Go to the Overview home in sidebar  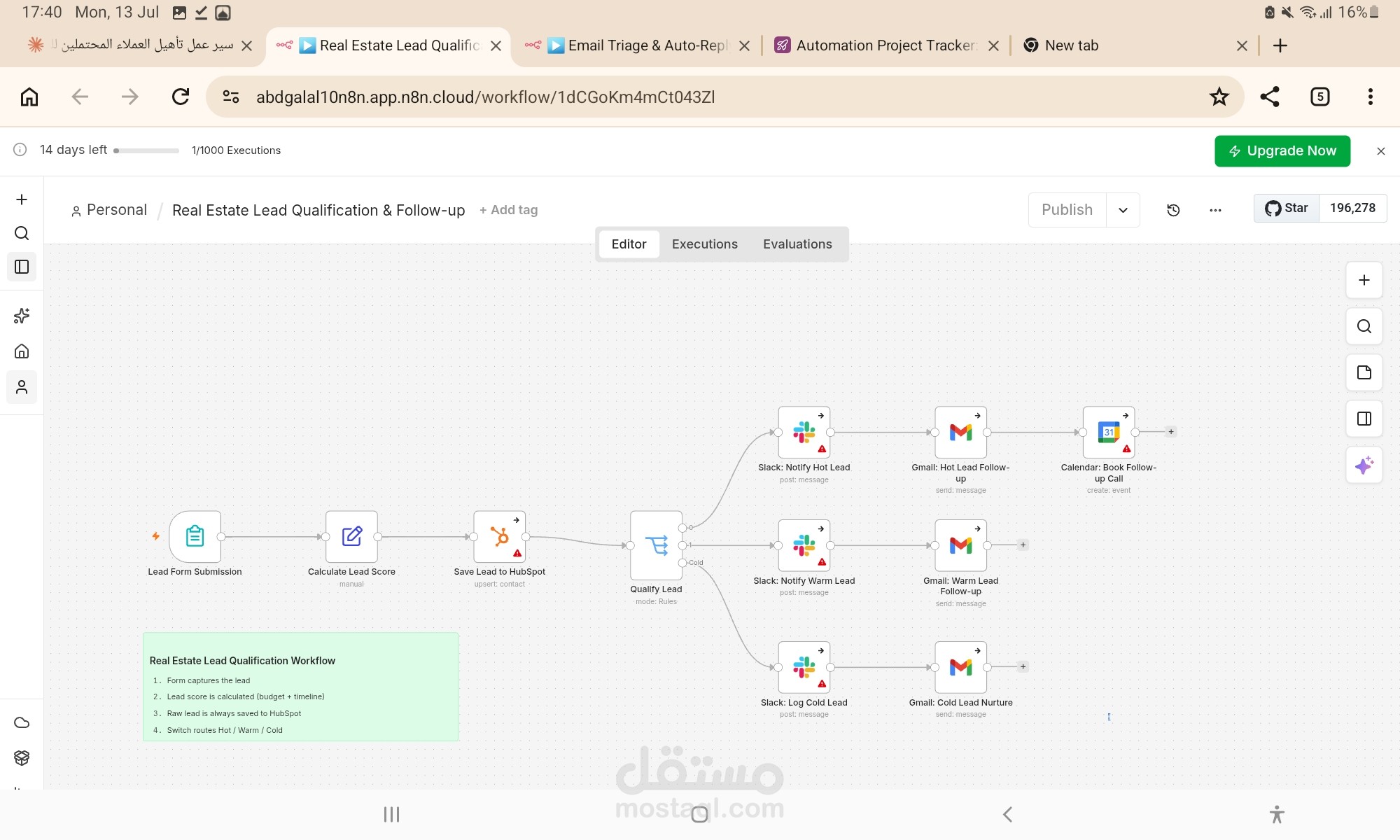tap(22, 351)
